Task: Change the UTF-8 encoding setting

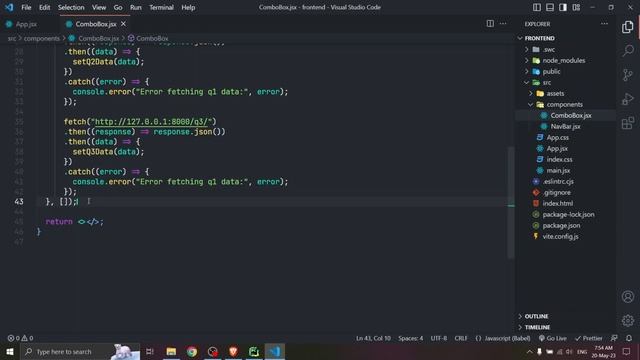Action: click(439, 338)
